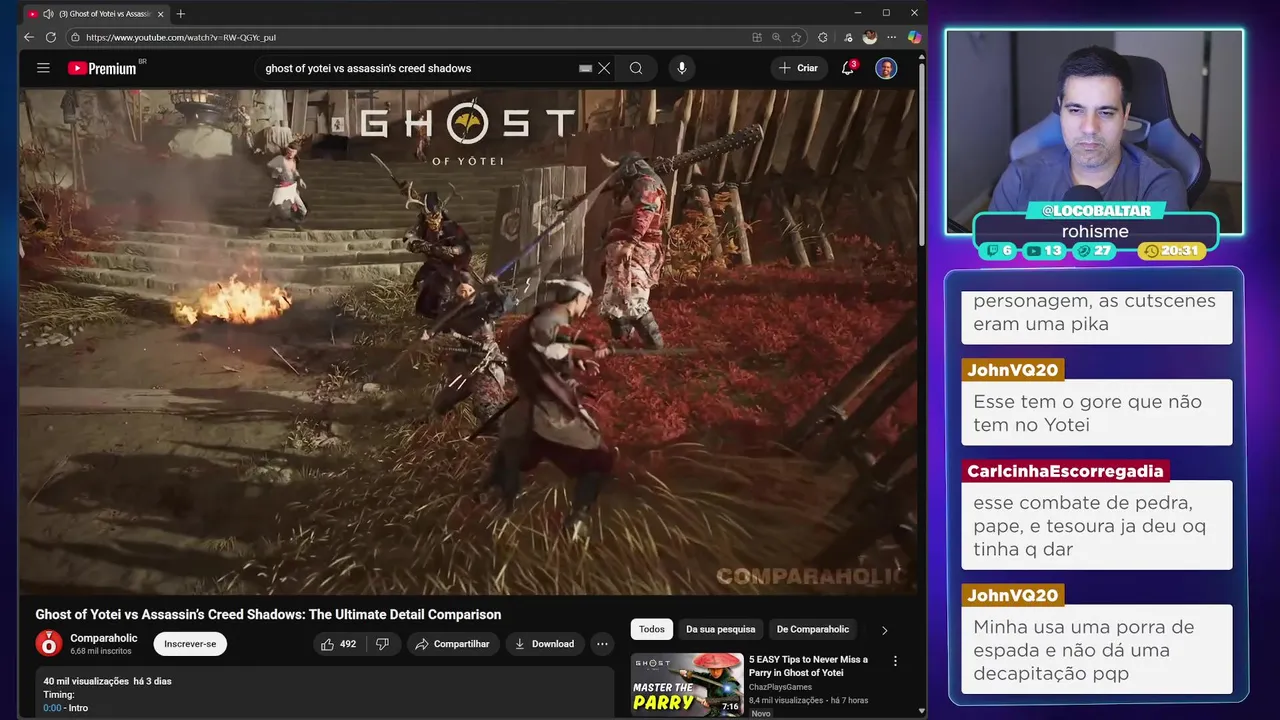
Task: Click the YouTube counter badge showing 13
Action: pyautogui.click(x=1045, y=251)
